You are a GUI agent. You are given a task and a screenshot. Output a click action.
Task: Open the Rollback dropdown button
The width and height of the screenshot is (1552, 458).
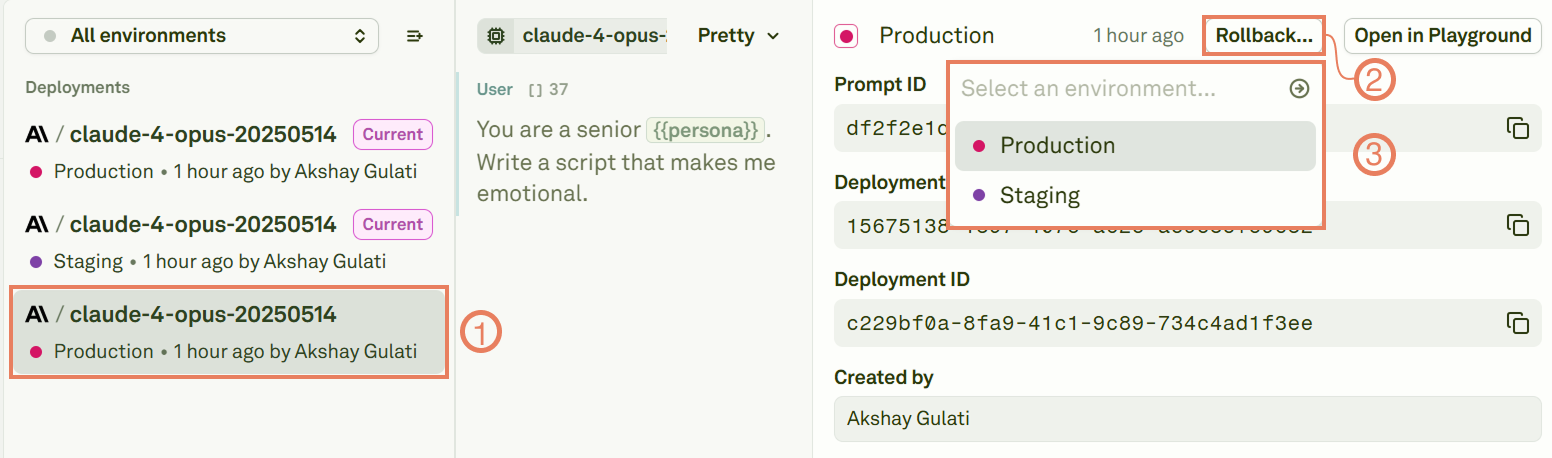point(1264,36)
